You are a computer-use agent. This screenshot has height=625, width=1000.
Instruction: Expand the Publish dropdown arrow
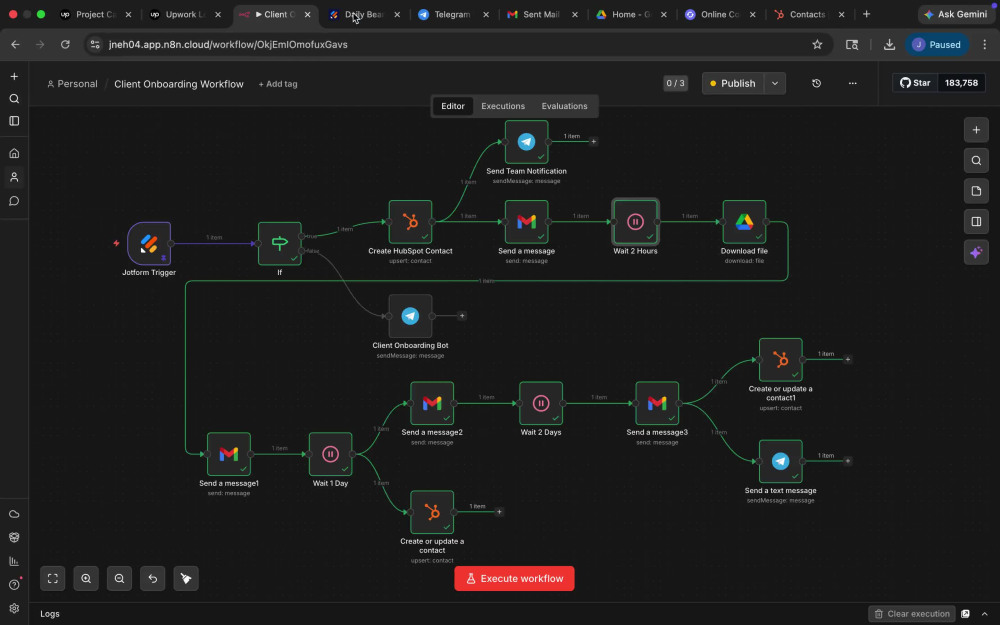pyautogui.click(x=775, y=84)
